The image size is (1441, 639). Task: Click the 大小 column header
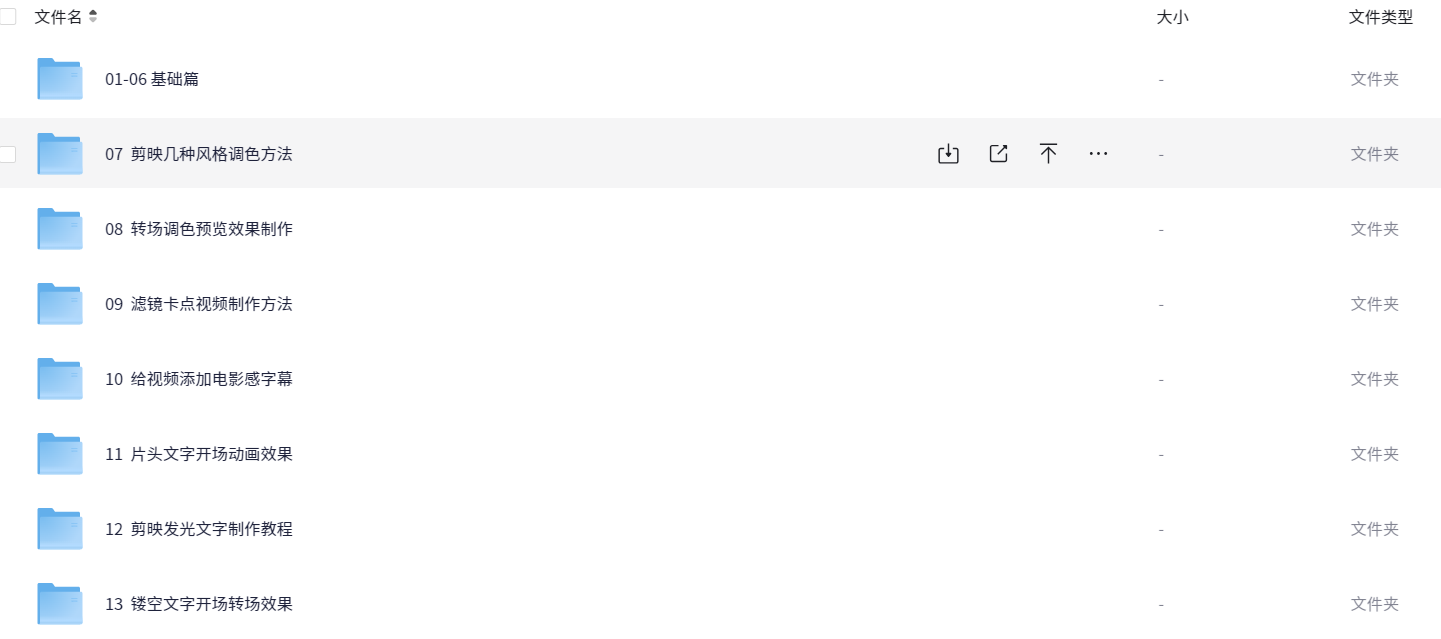point(1172,17)
